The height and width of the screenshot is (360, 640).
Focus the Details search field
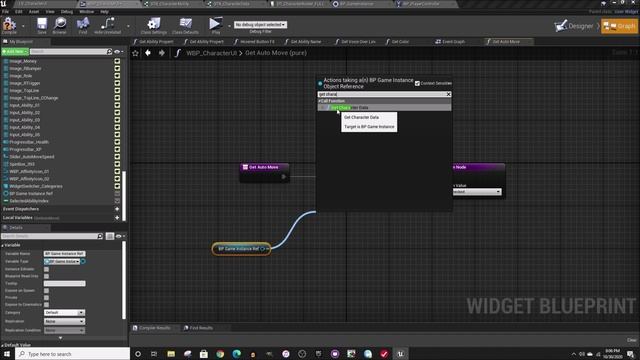click(49, 236)
